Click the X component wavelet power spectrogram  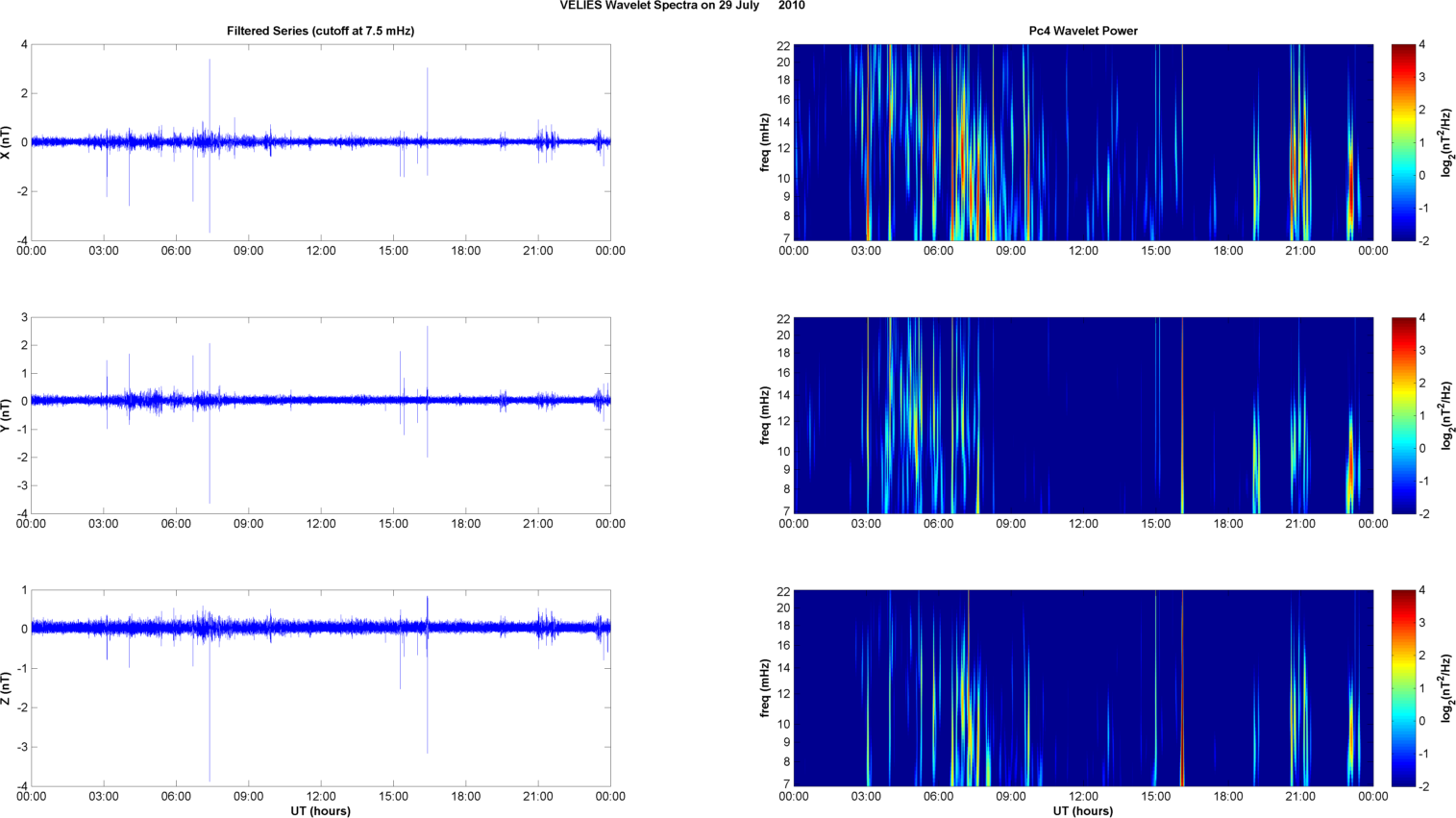pos(1083,142)
